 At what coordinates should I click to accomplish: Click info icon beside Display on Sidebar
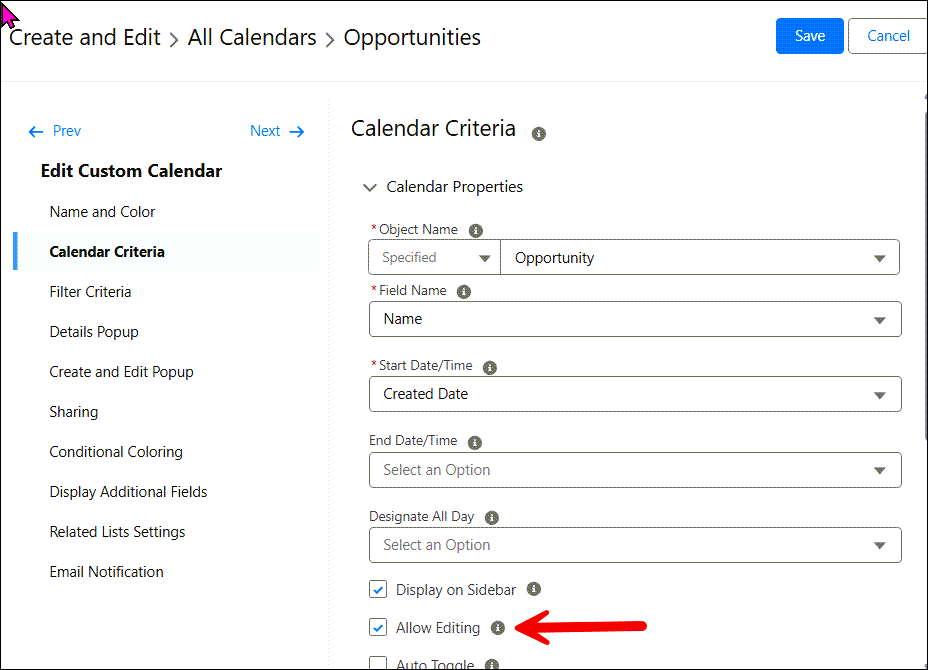click(534, 590)
